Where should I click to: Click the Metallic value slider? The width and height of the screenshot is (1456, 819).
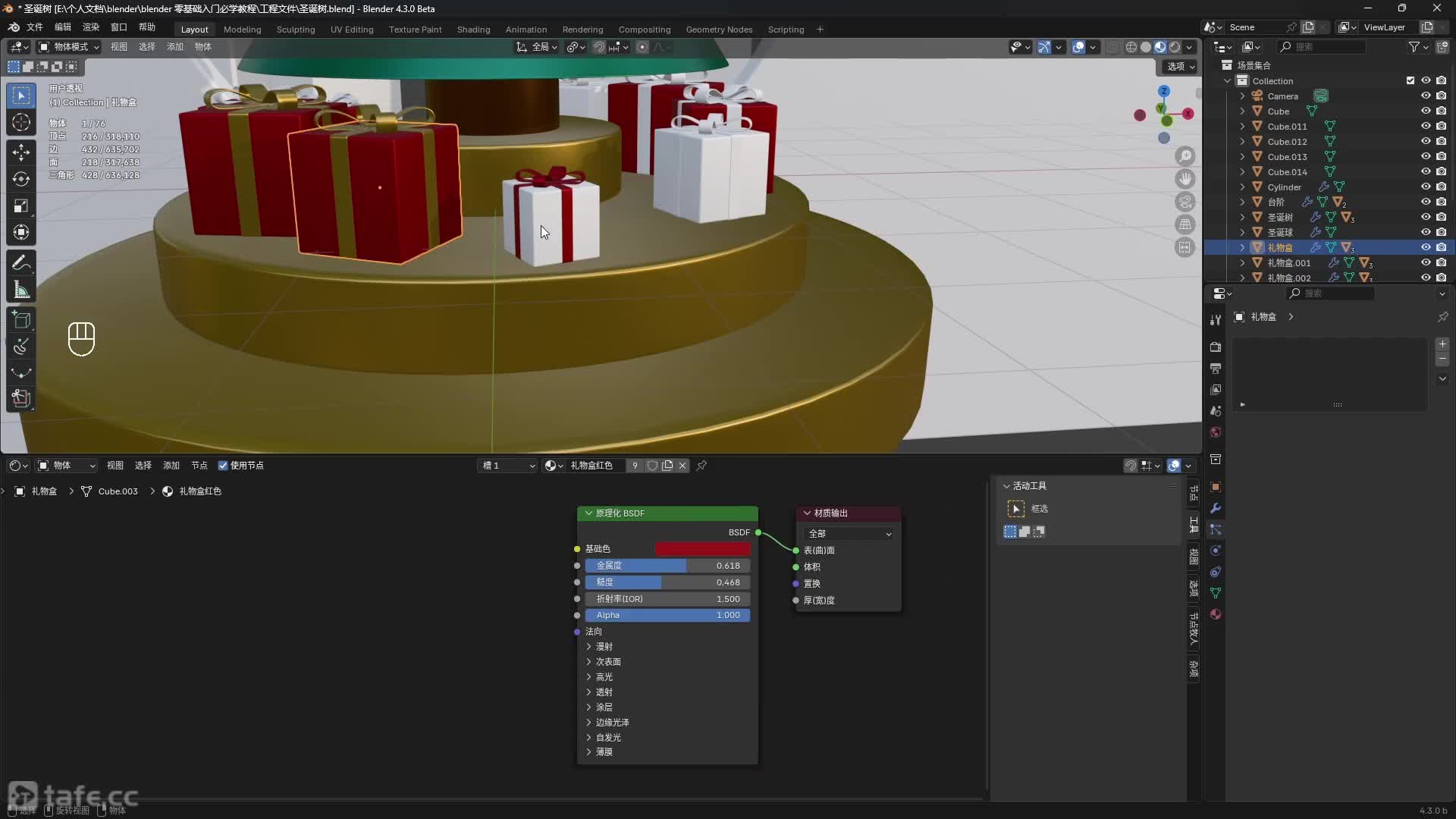coord(667,566)
